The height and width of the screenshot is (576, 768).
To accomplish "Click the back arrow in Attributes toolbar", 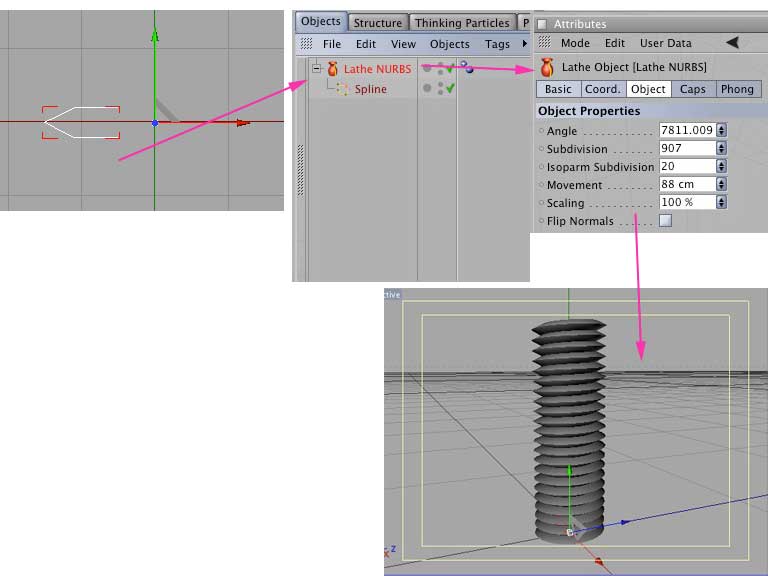I will 733,43.
